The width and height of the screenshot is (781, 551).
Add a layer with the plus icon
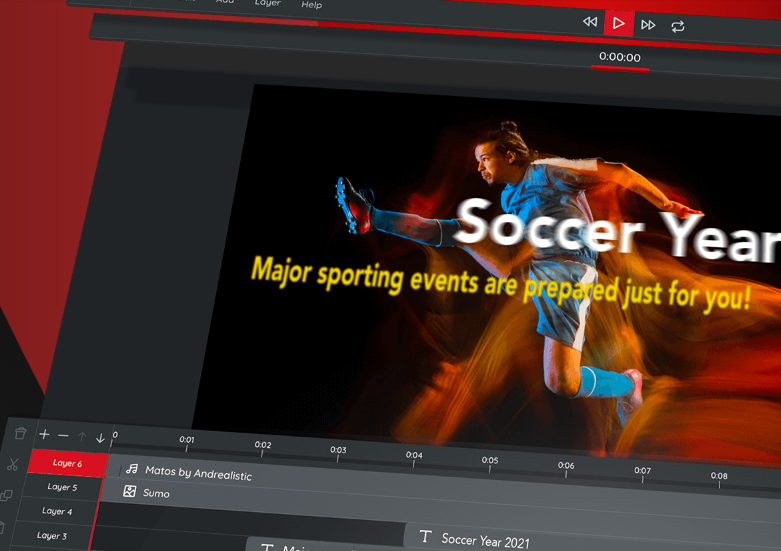point(44,434)
